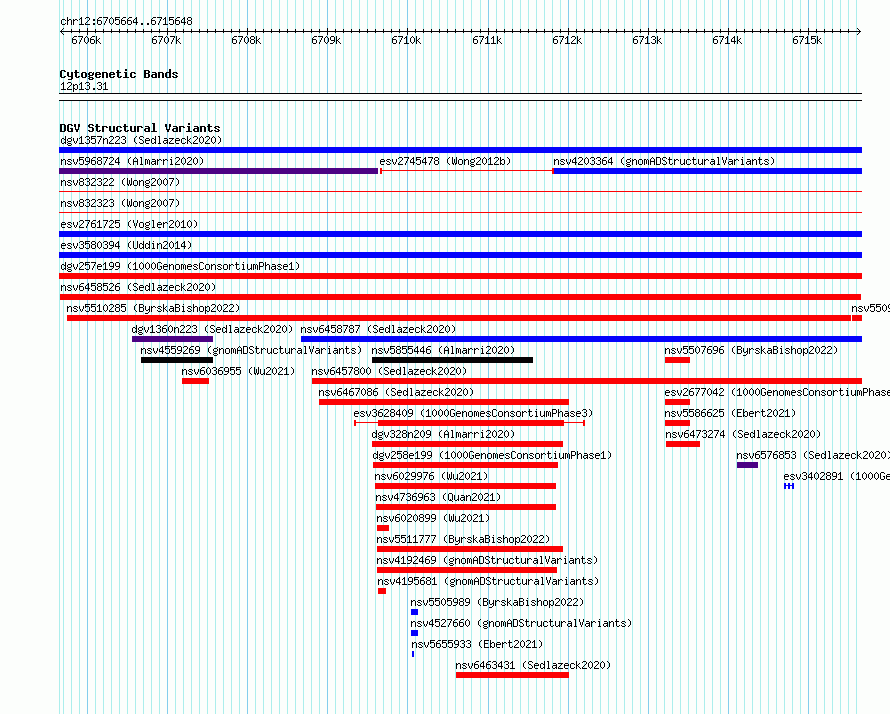
Task: Click esv3628409 (1000GenomesConsortiumPhase3) label
Action: click(x=473, y=413)
